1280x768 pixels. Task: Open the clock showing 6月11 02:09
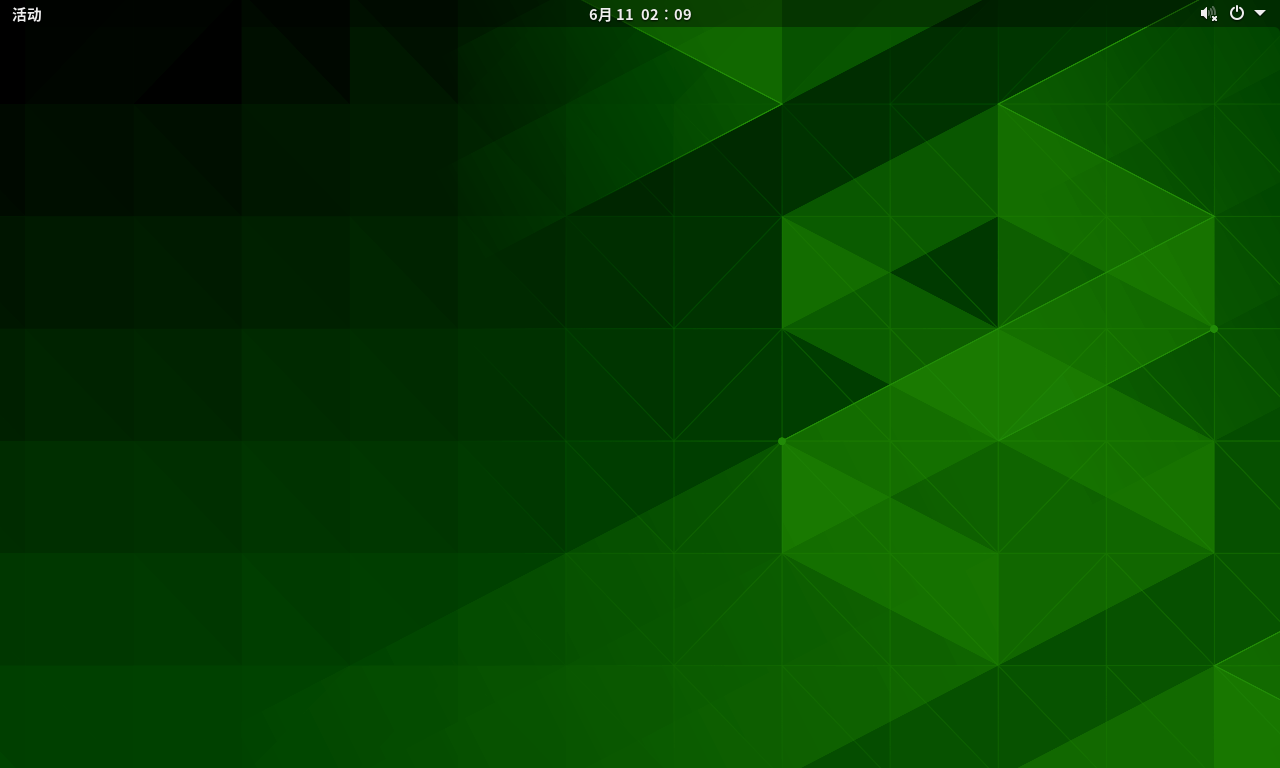coord(640,14)
